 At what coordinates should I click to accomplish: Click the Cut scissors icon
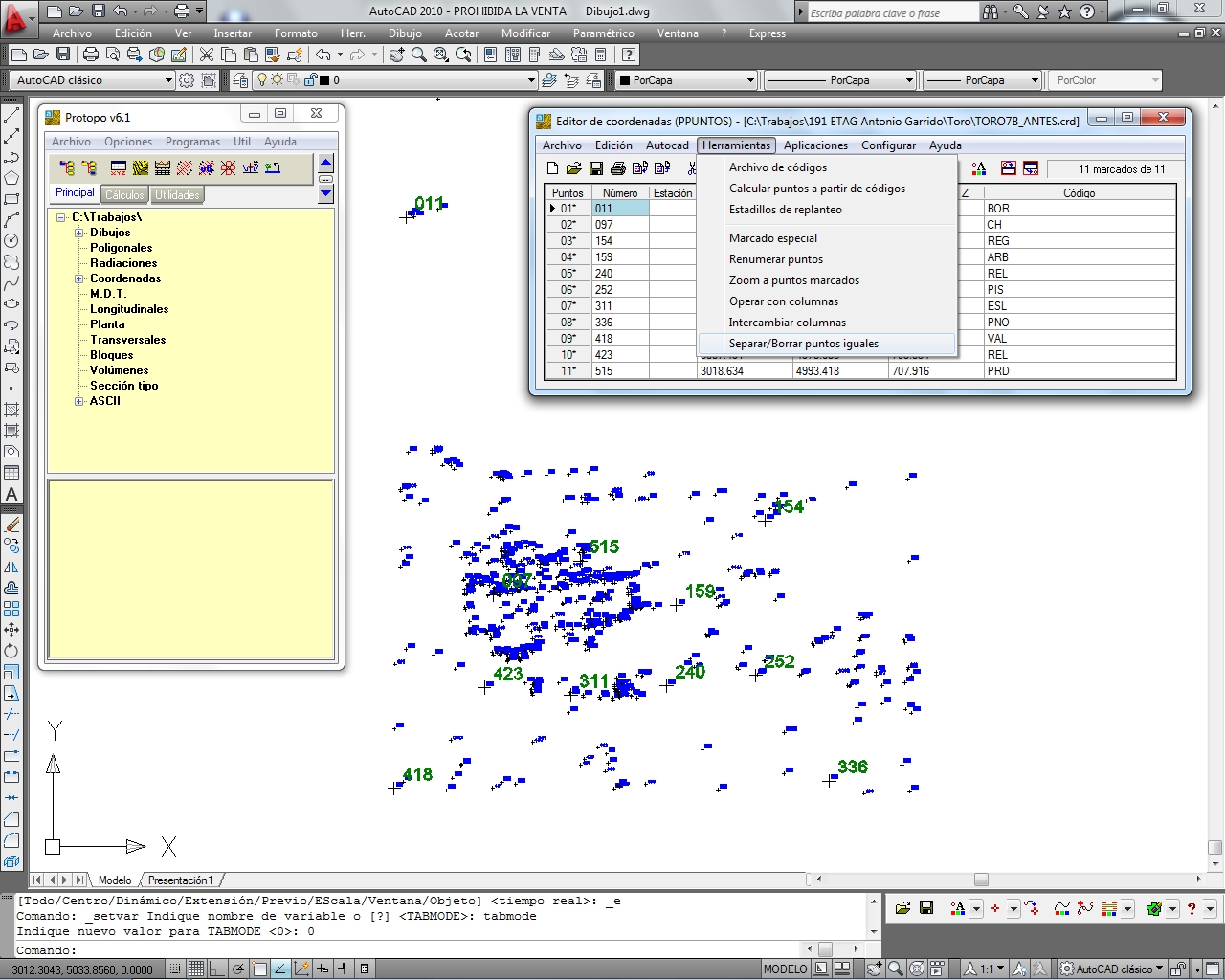point(206,55)
